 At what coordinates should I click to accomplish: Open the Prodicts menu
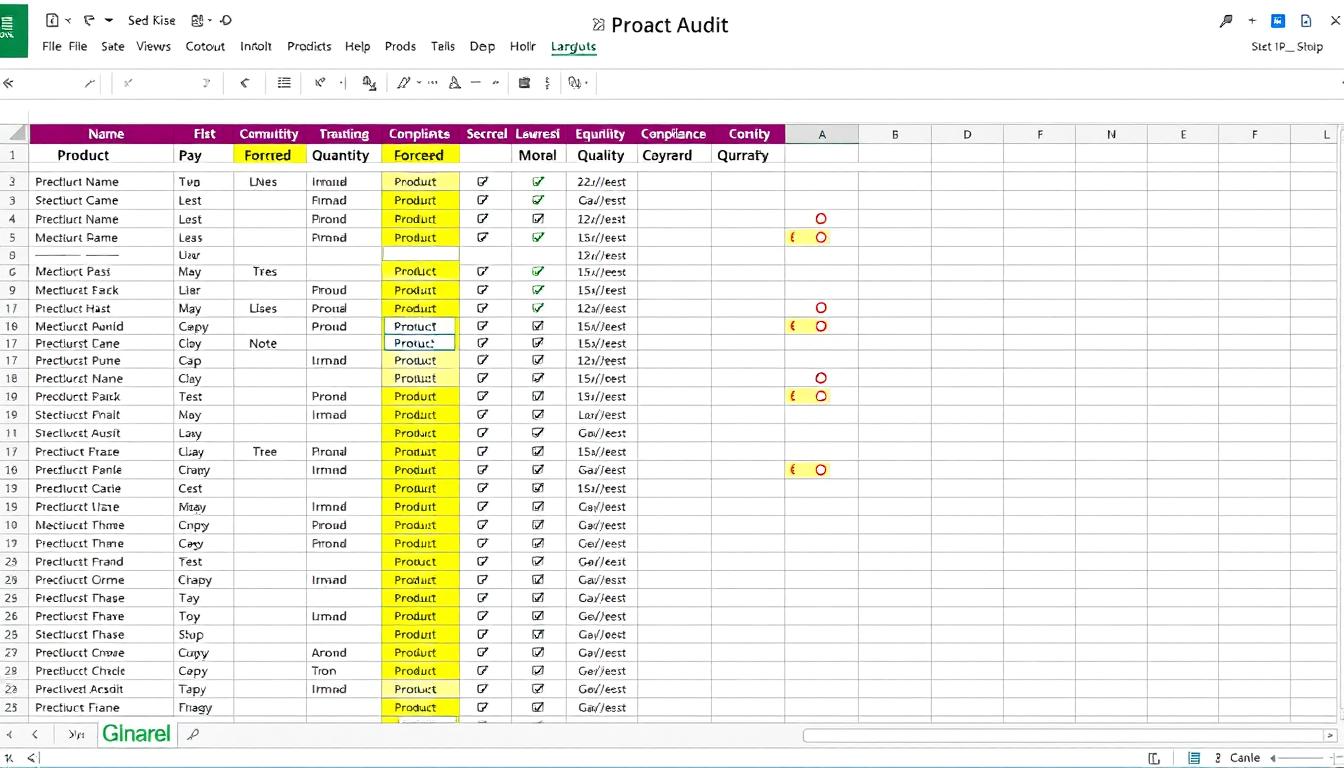(x=309, y=46)
